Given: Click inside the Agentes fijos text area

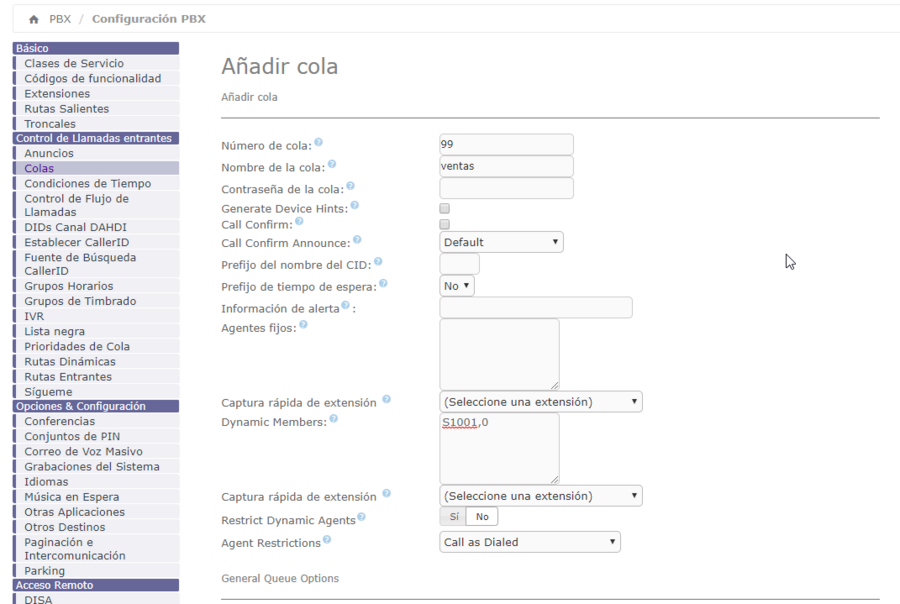Looking at the screenshot, I should pyautogui.click(x=499, y=354).
